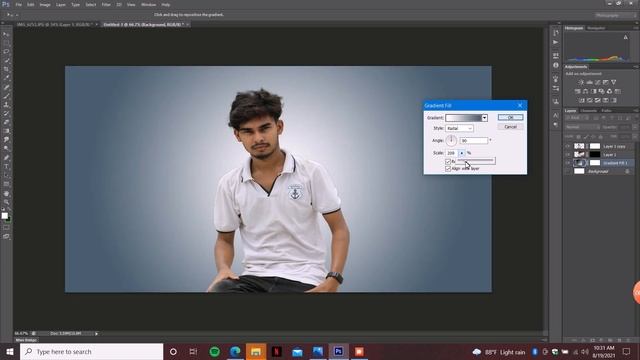Add an Exposure adjustment
Screen dimensions: 640x360
(606, 82)
